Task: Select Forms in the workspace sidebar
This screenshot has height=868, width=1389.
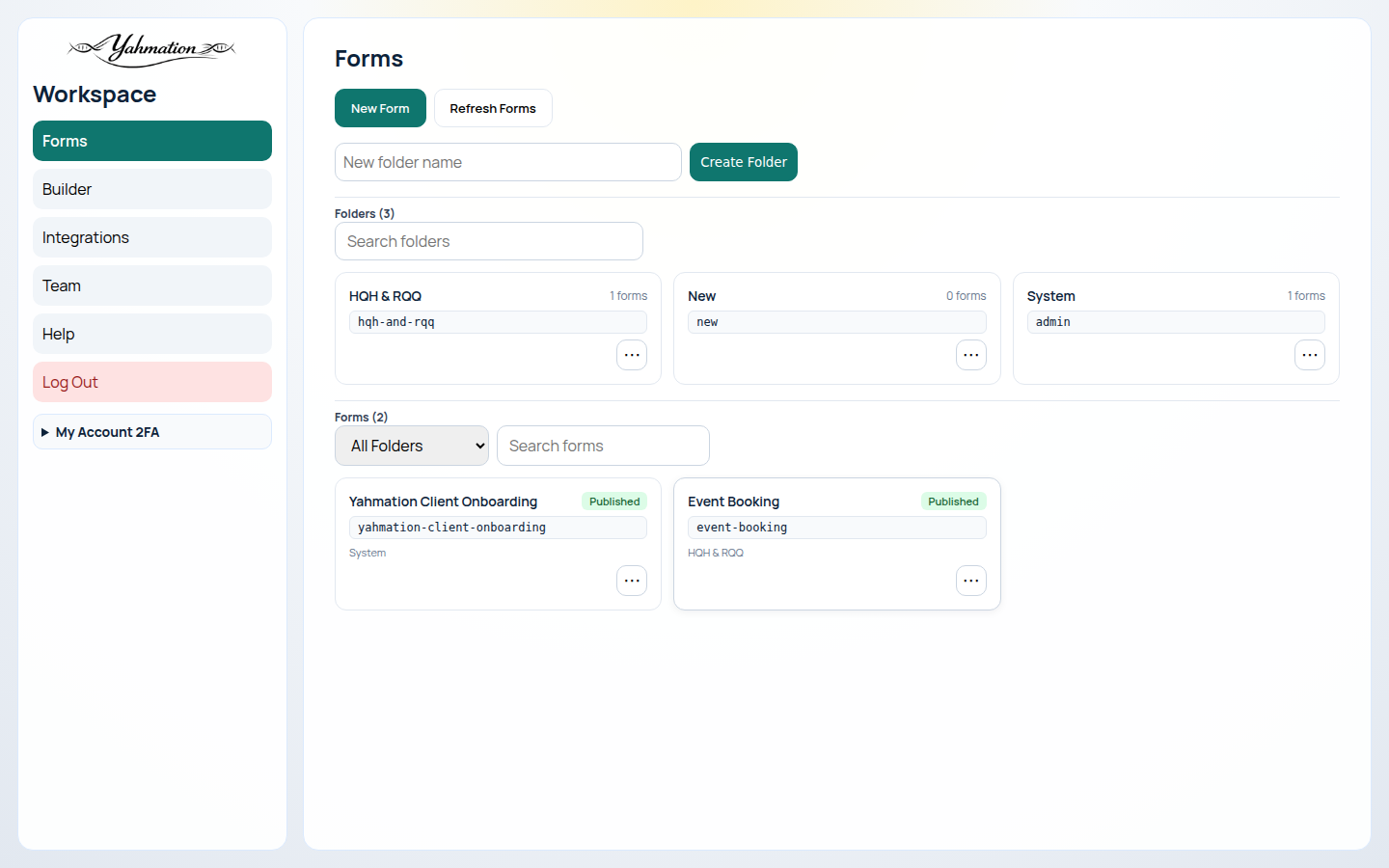Action: (151, 141)
